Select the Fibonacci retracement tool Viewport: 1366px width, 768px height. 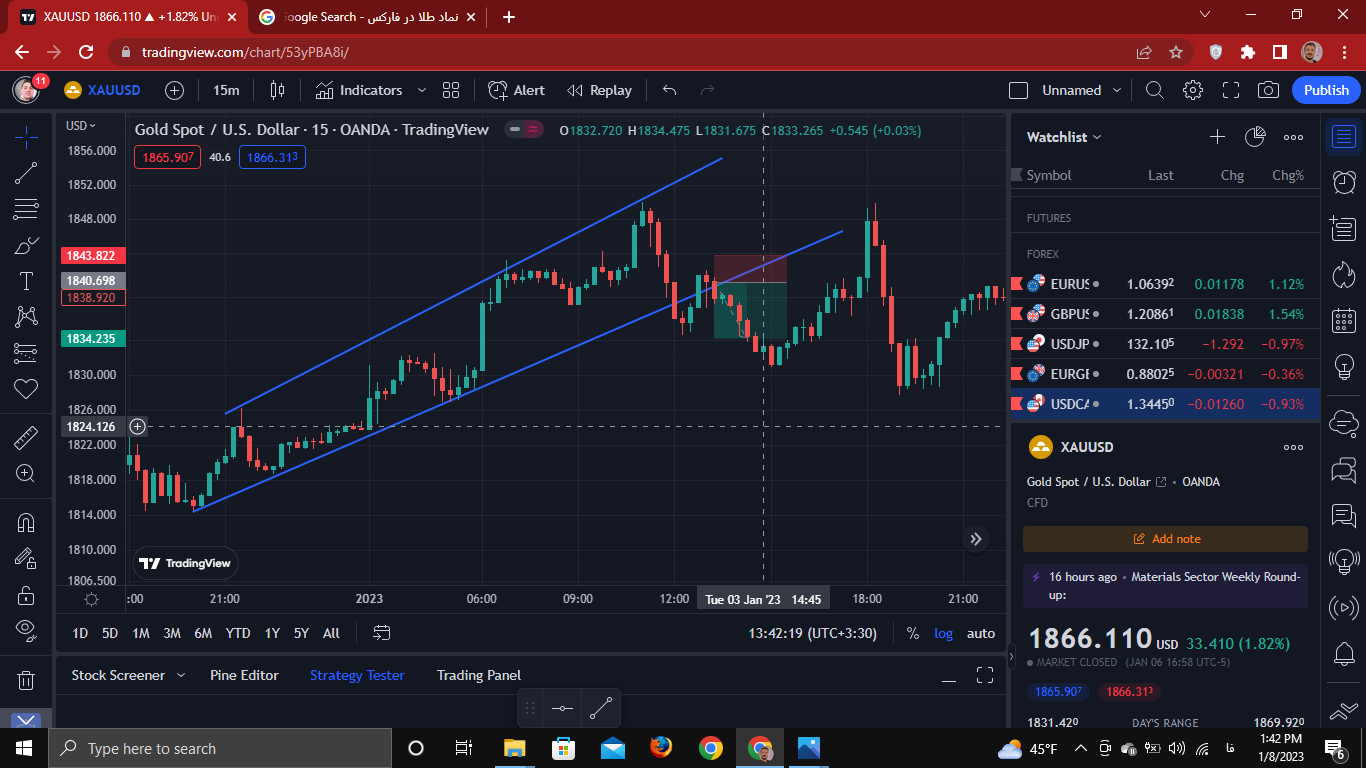(x=26, y=209)
